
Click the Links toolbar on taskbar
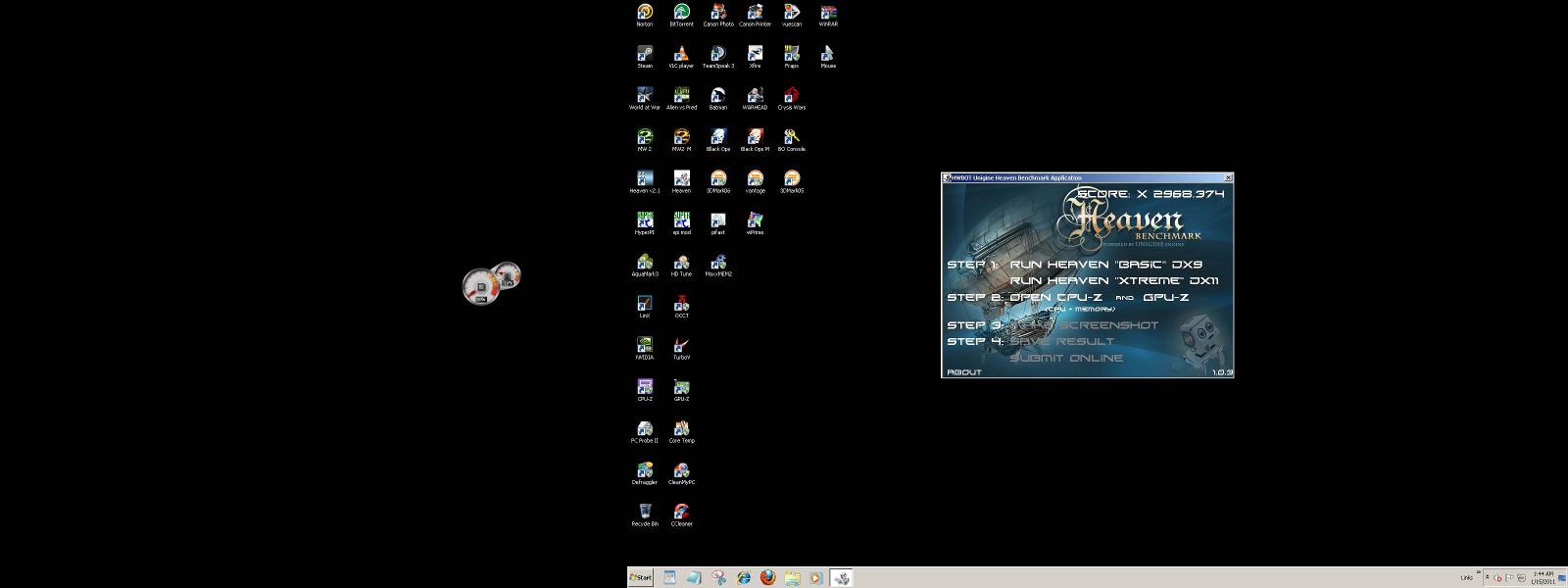point(1466,578)
